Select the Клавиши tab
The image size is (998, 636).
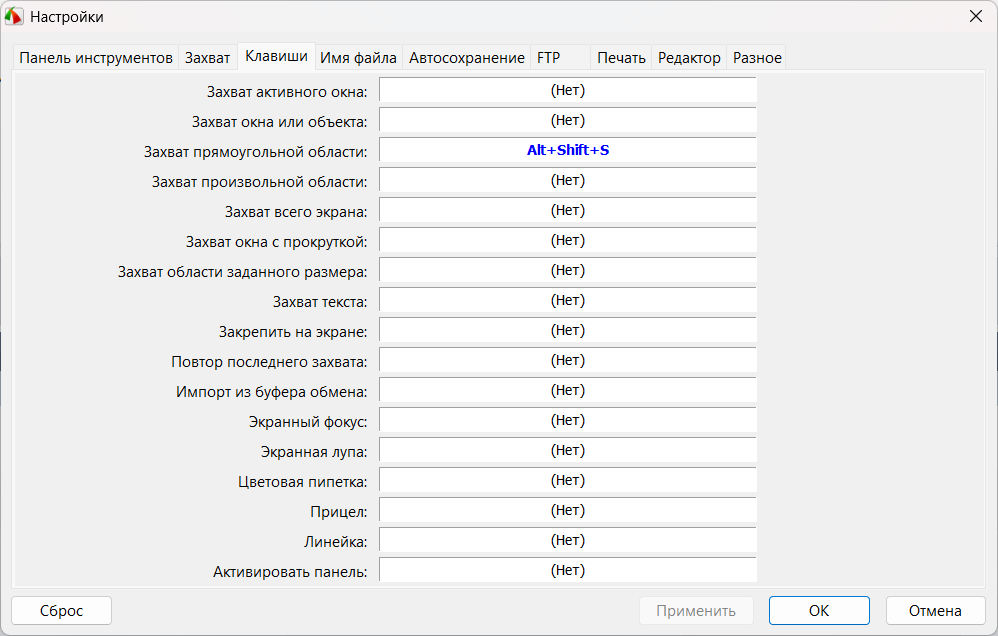[276, 56]
